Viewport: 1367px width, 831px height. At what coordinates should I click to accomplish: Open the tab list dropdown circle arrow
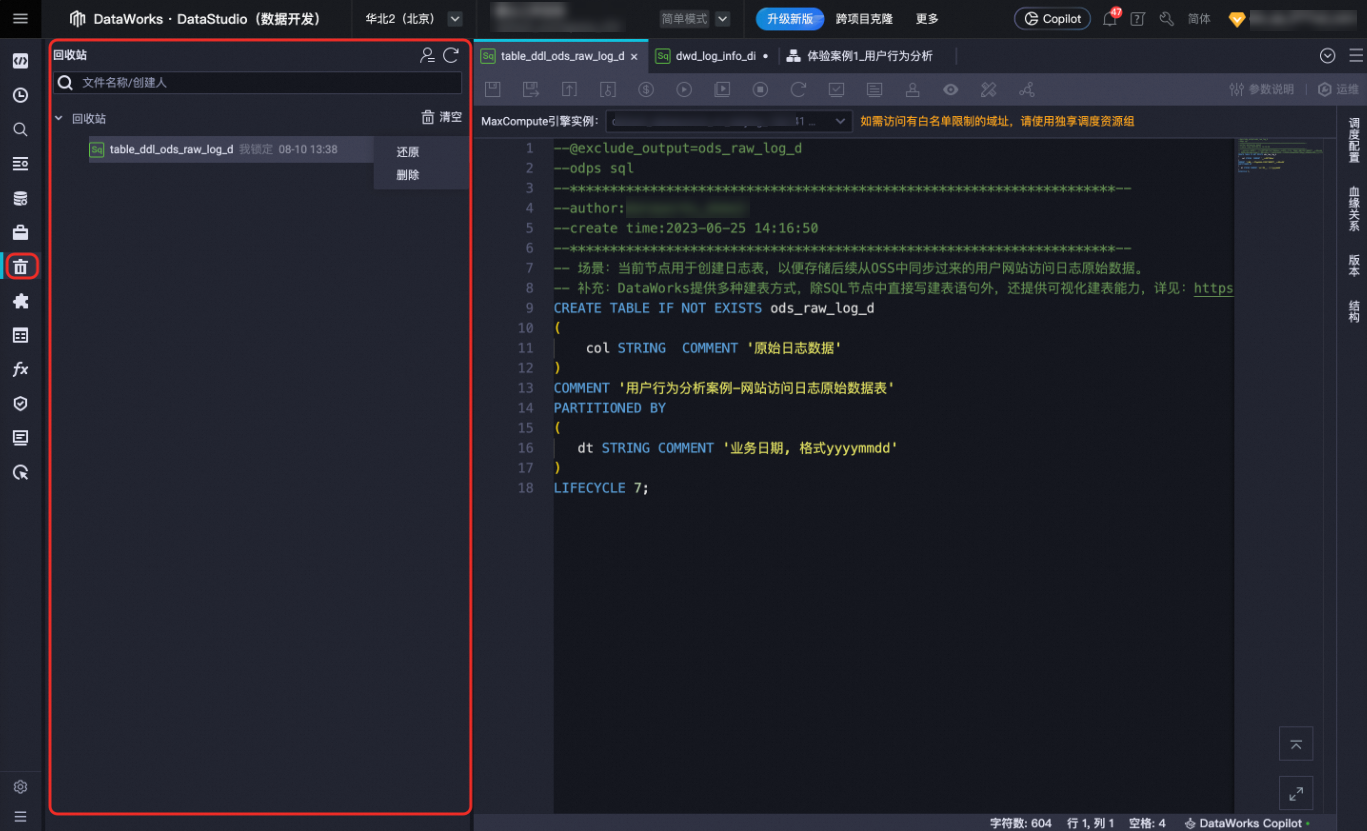click(x=1328, y=56)
